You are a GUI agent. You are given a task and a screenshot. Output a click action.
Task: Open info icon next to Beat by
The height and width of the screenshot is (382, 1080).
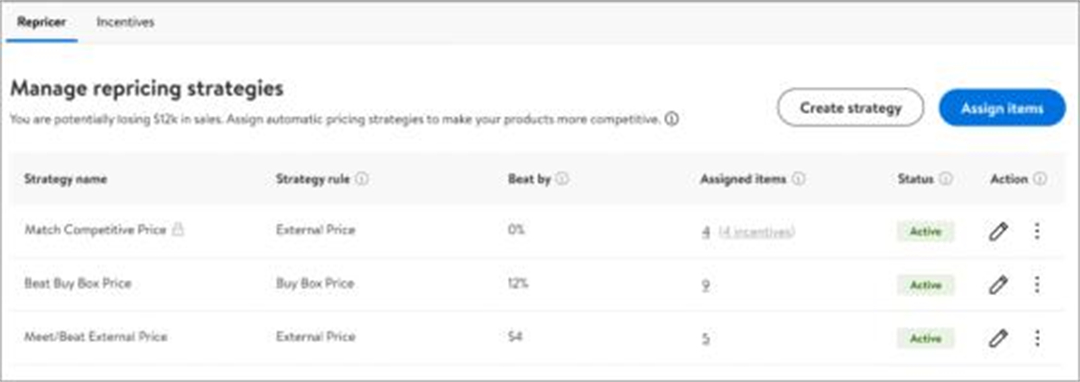[562, 179]
